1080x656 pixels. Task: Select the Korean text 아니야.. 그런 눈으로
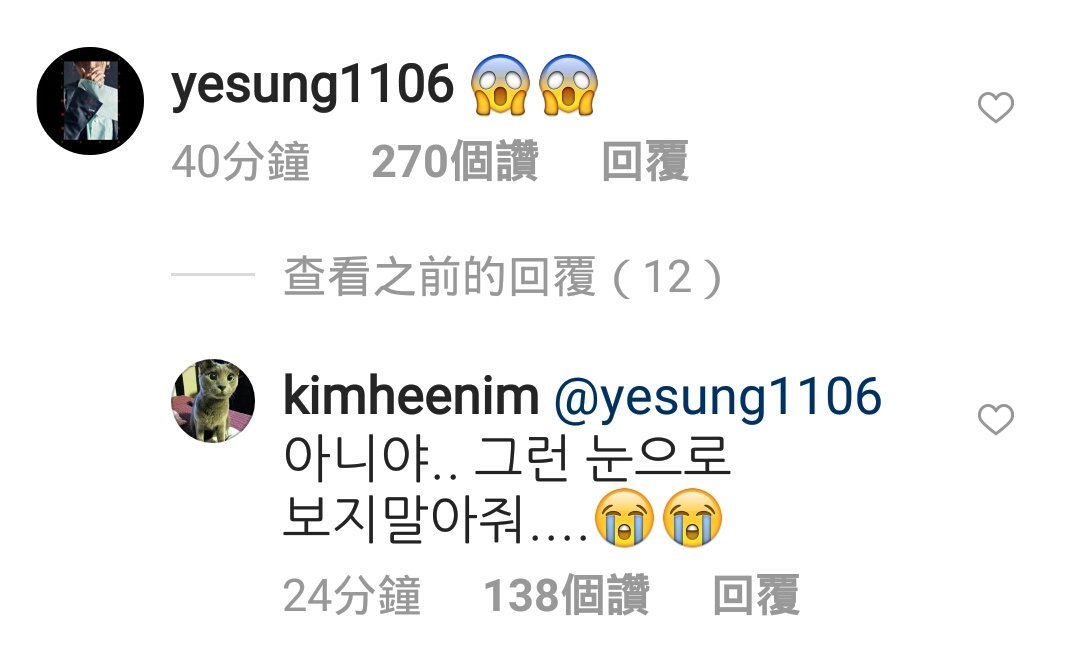click(x=507, y=458)
